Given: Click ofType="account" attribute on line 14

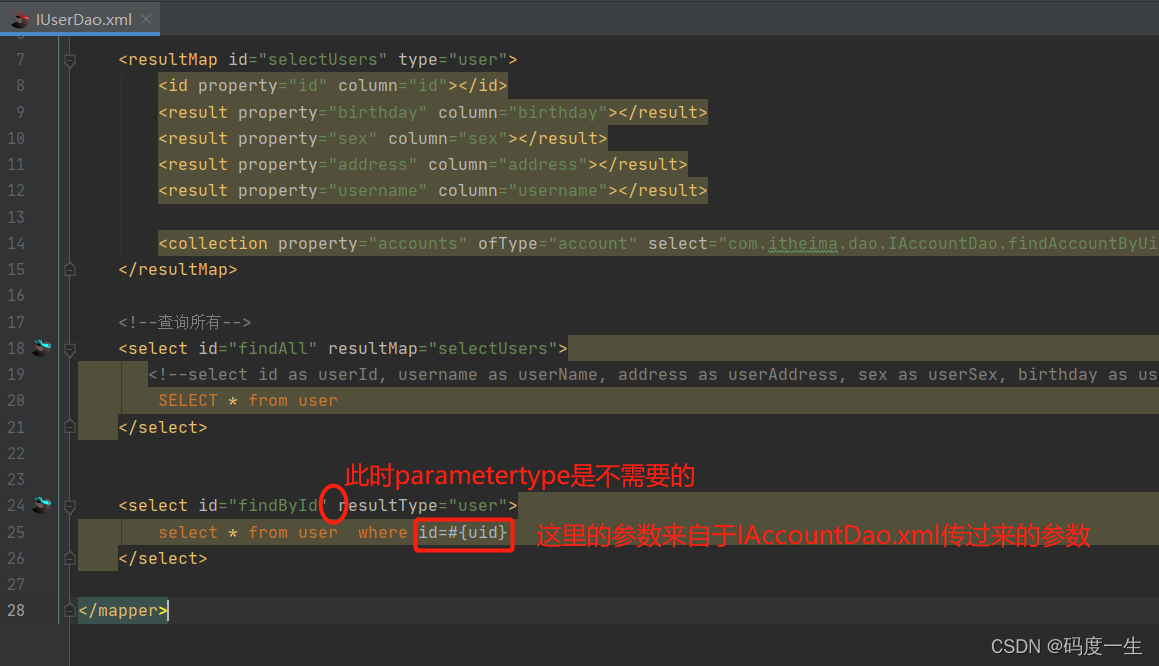Looking at the screenshot, I should coord(557,243).
